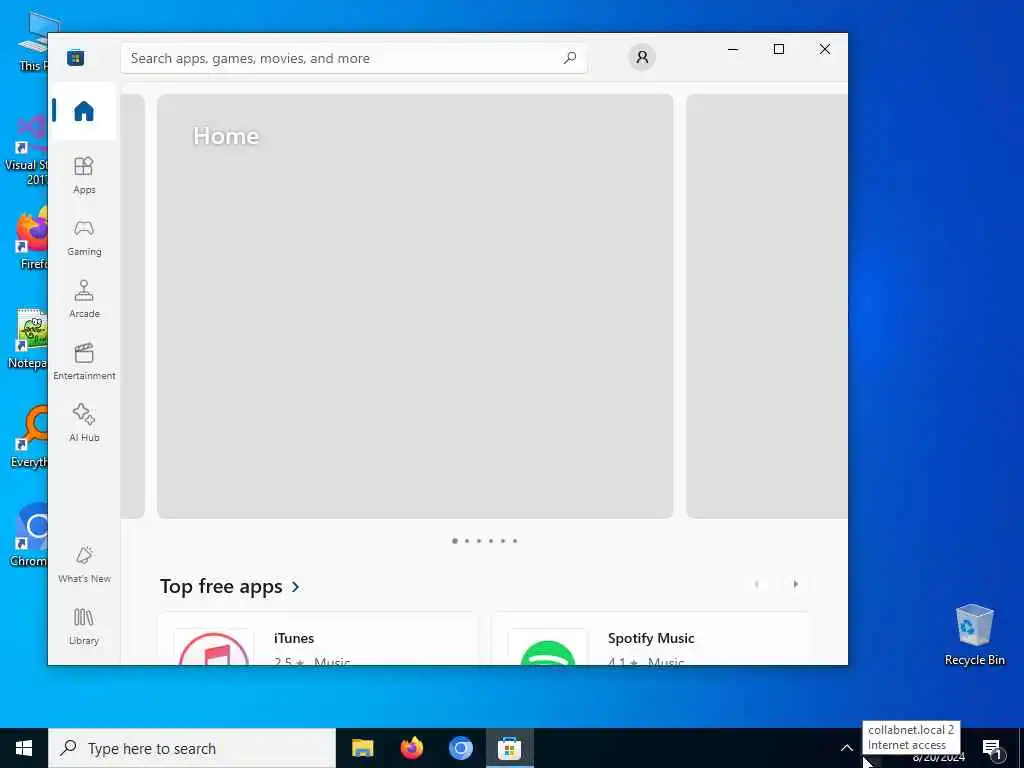Click the iTunes app title
The width and height of the screenshot is (1024, 768).
click(x=294, y=638)
